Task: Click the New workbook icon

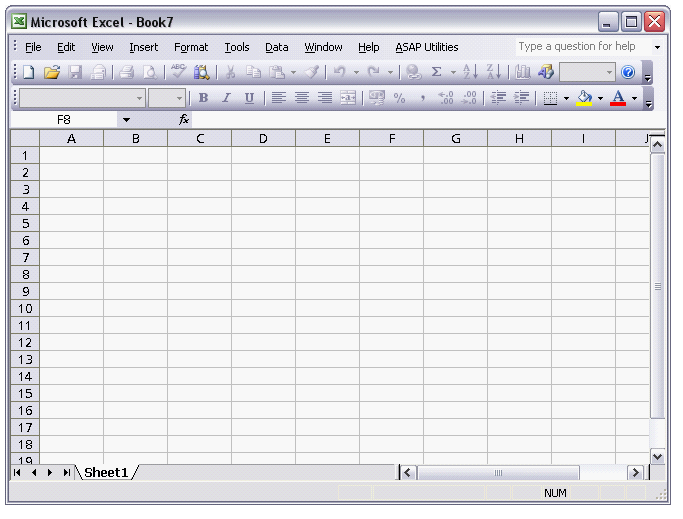Action: coord(29,72)
